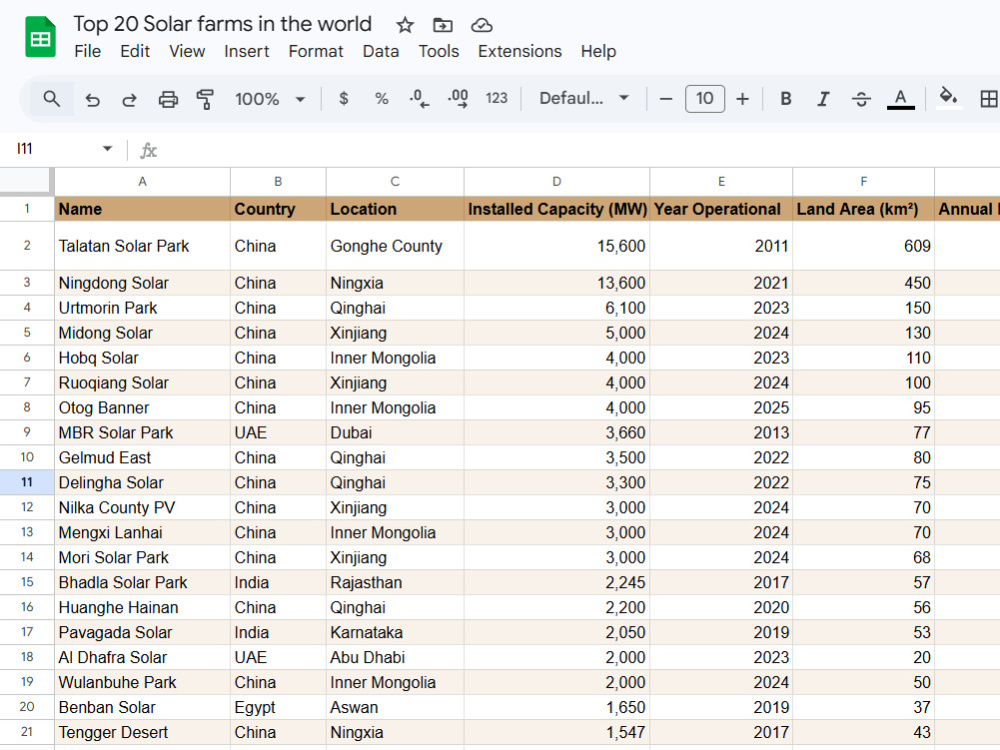
Task: Select the Tengger Desert cell
Action: (x=142, y=732)
